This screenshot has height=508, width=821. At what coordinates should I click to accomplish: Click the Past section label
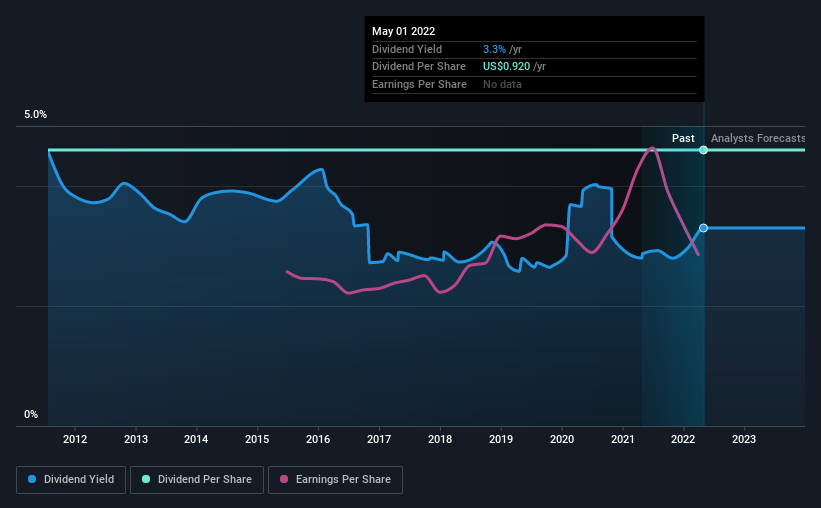683,138
